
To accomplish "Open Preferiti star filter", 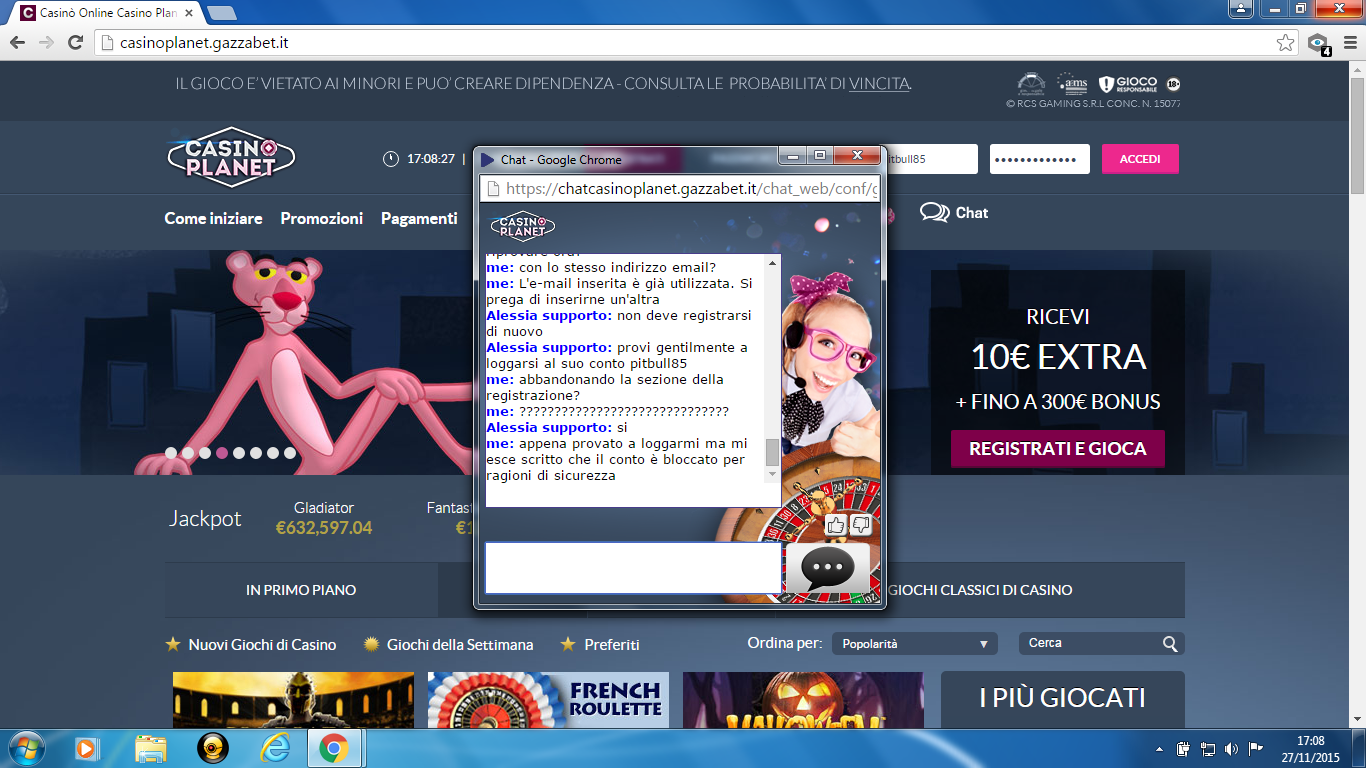I will pyautogui.click(x=600, y=645).
